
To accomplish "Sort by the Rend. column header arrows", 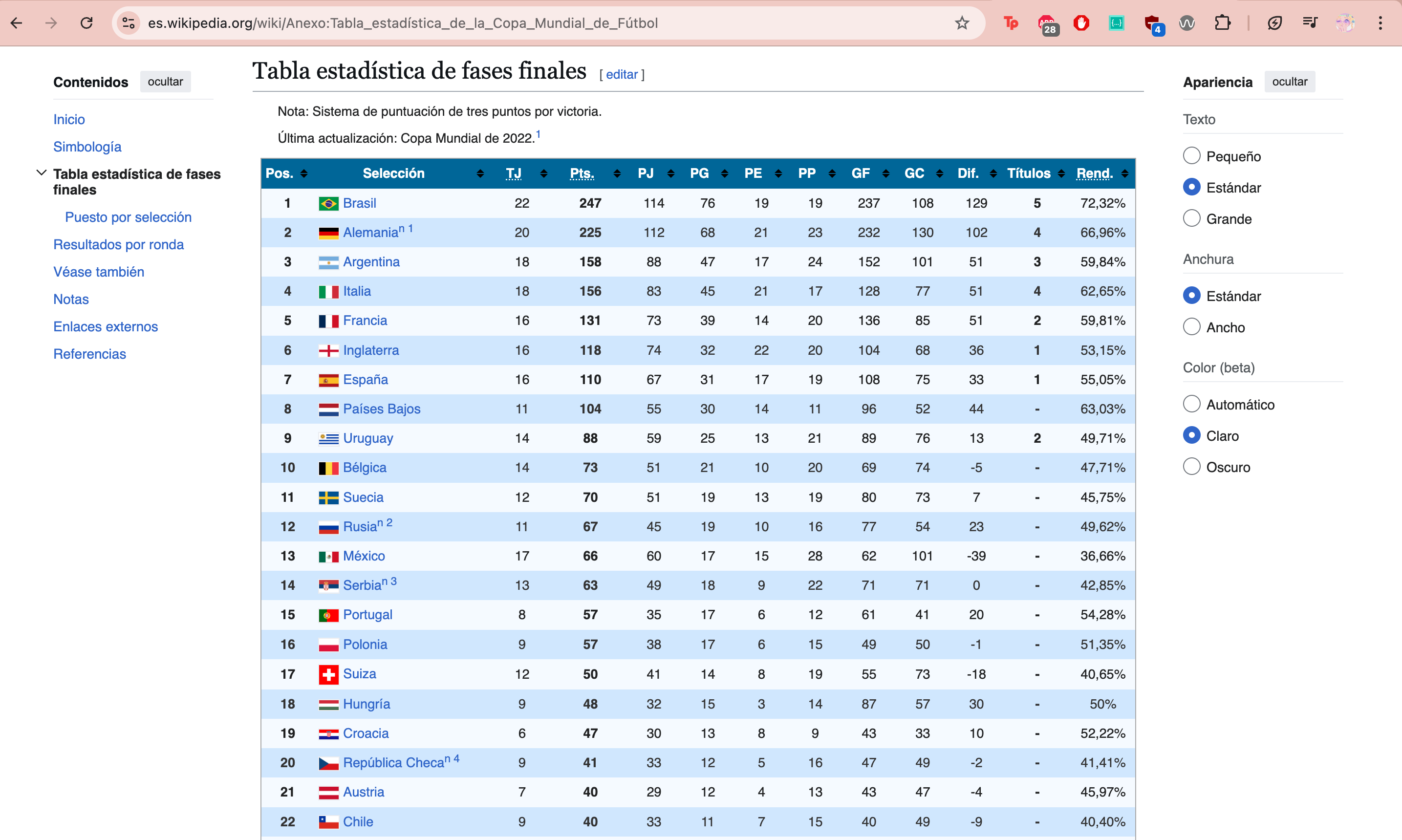I will tap(1124, 173).
